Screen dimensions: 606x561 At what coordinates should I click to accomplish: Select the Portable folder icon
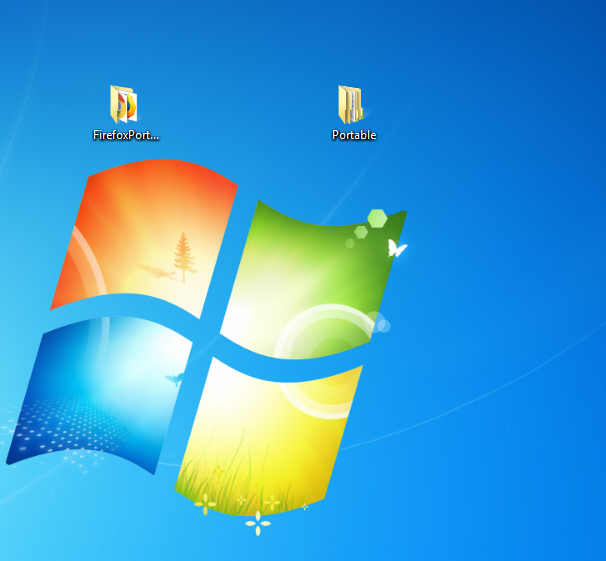coord(351,104)
